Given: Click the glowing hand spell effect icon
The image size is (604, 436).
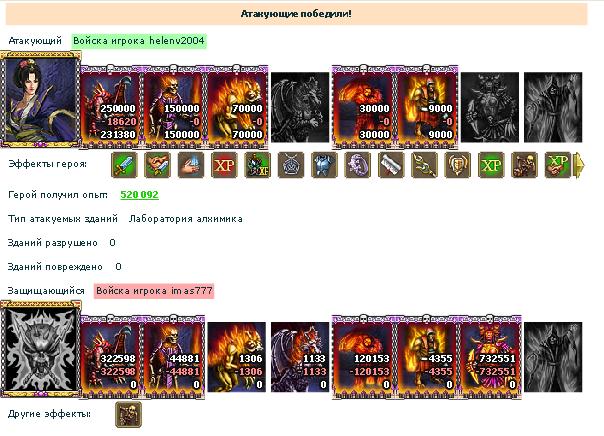Looking at the screenshot, I should 191,165.
